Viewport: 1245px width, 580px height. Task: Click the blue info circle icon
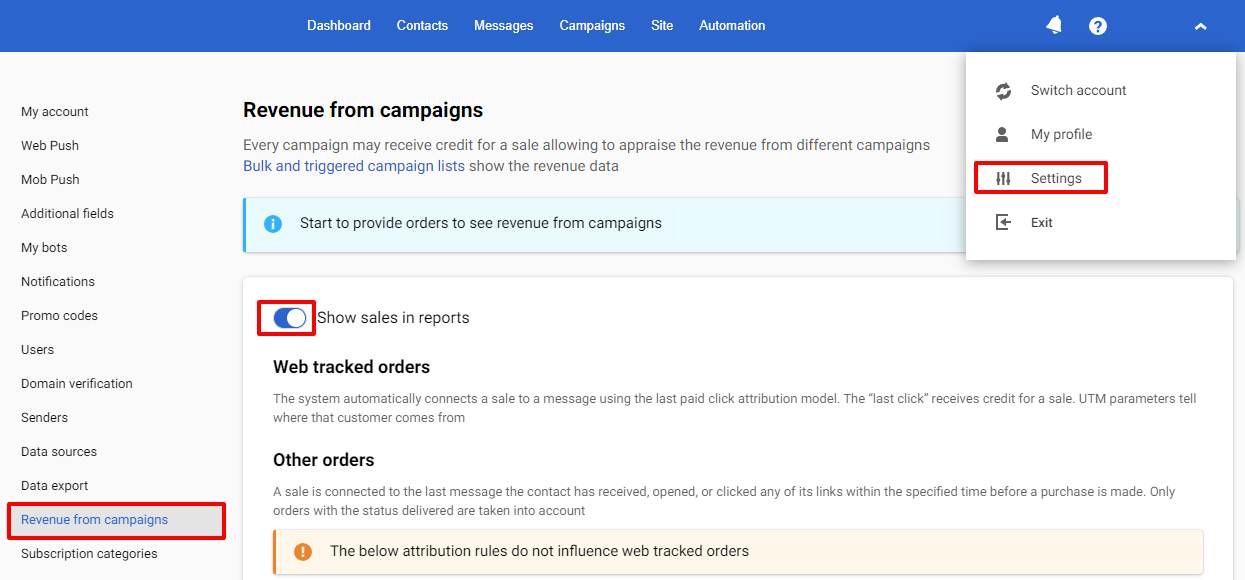pos(273,224)
